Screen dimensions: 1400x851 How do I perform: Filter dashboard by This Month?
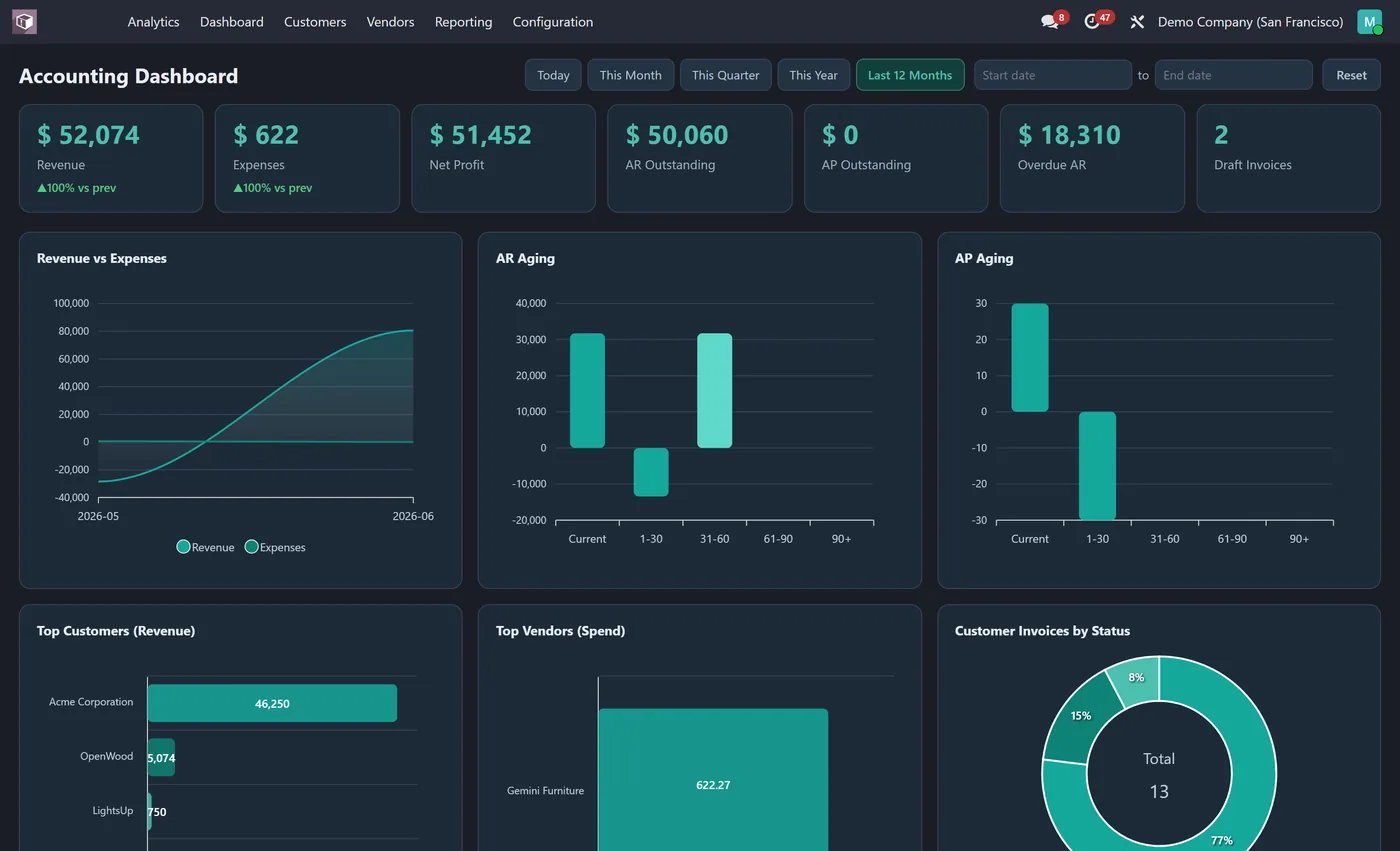630,75
